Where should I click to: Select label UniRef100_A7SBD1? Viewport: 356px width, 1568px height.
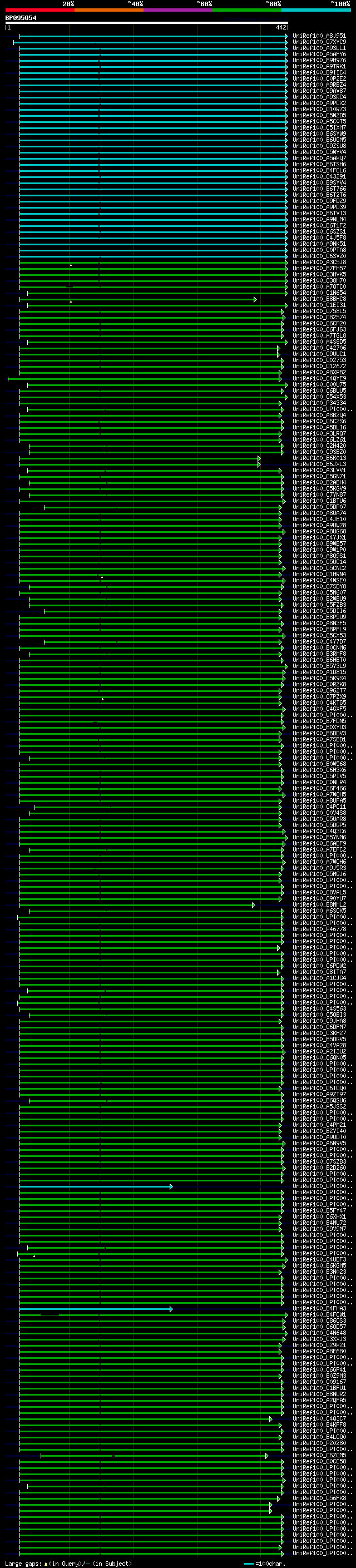click(x=319, y=740)
